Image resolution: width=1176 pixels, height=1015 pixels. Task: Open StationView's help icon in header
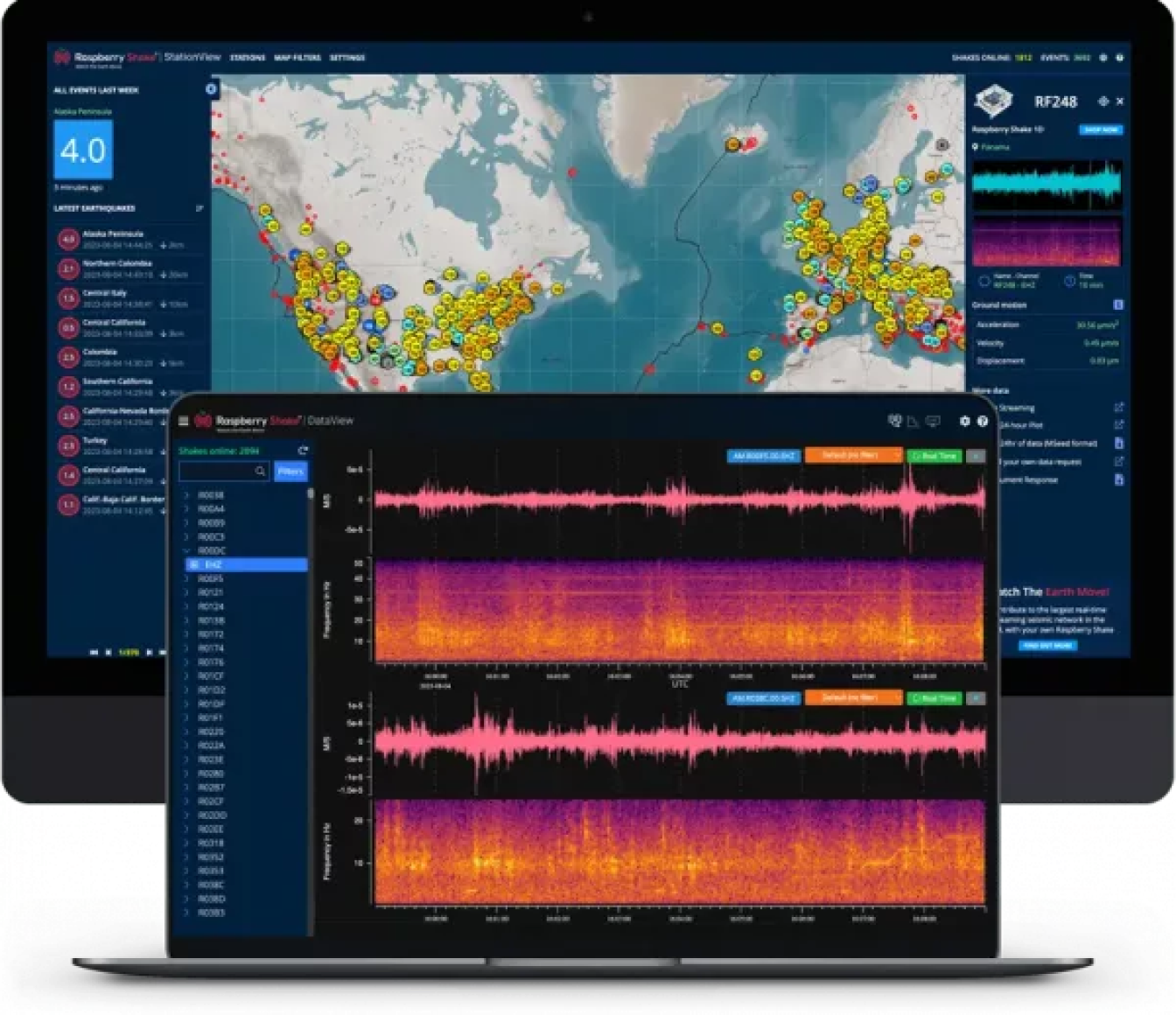tap(1119, 58)
